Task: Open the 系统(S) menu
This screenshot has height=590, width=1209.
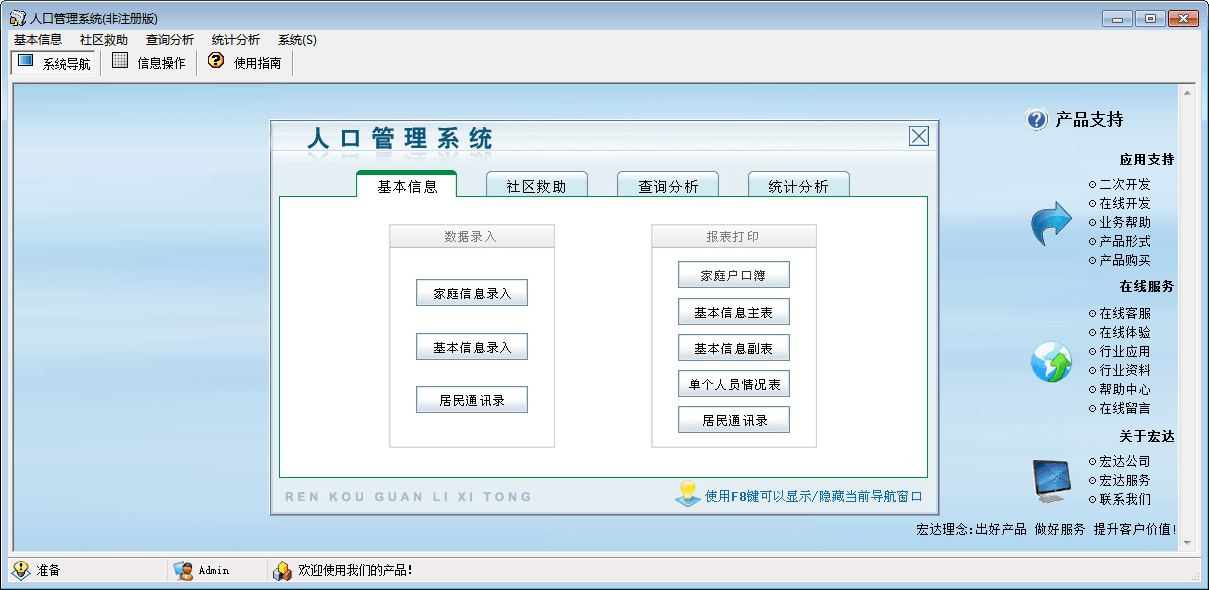Action: coord(297,40)
